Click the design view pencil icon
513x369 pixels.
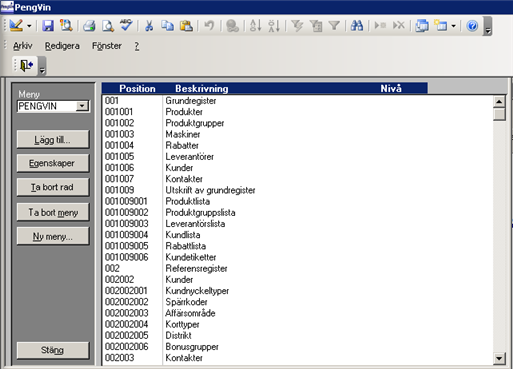[16, 26]
